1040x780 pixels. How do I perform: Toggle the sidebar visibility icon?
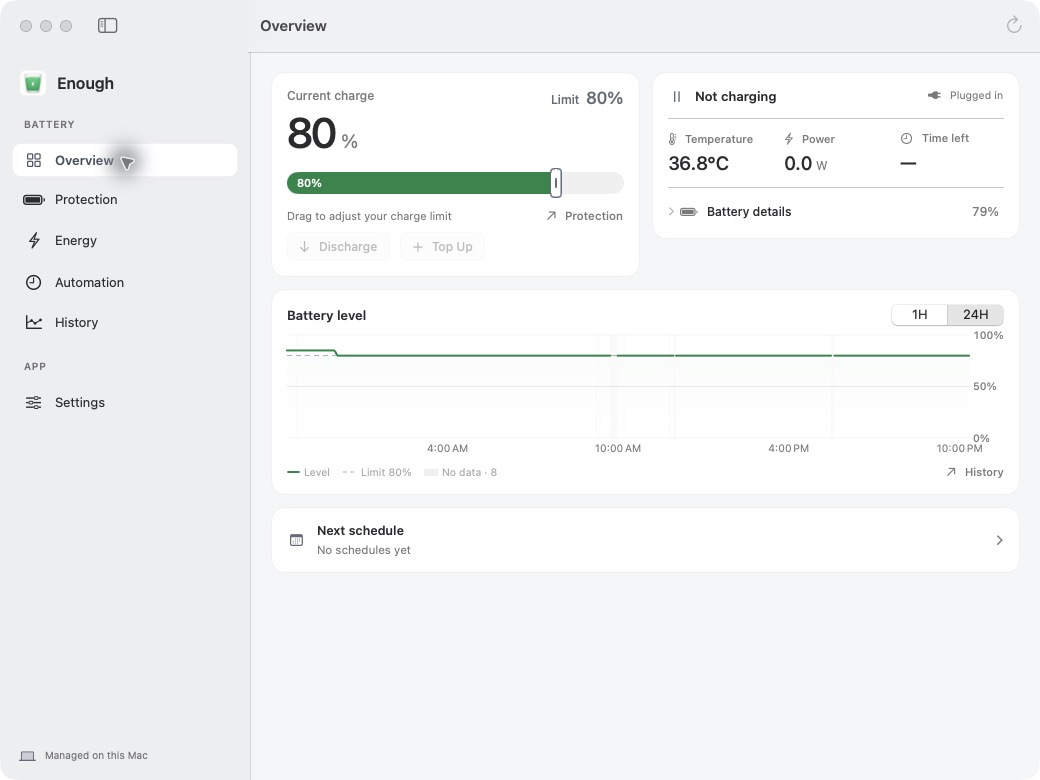[107, 26]
